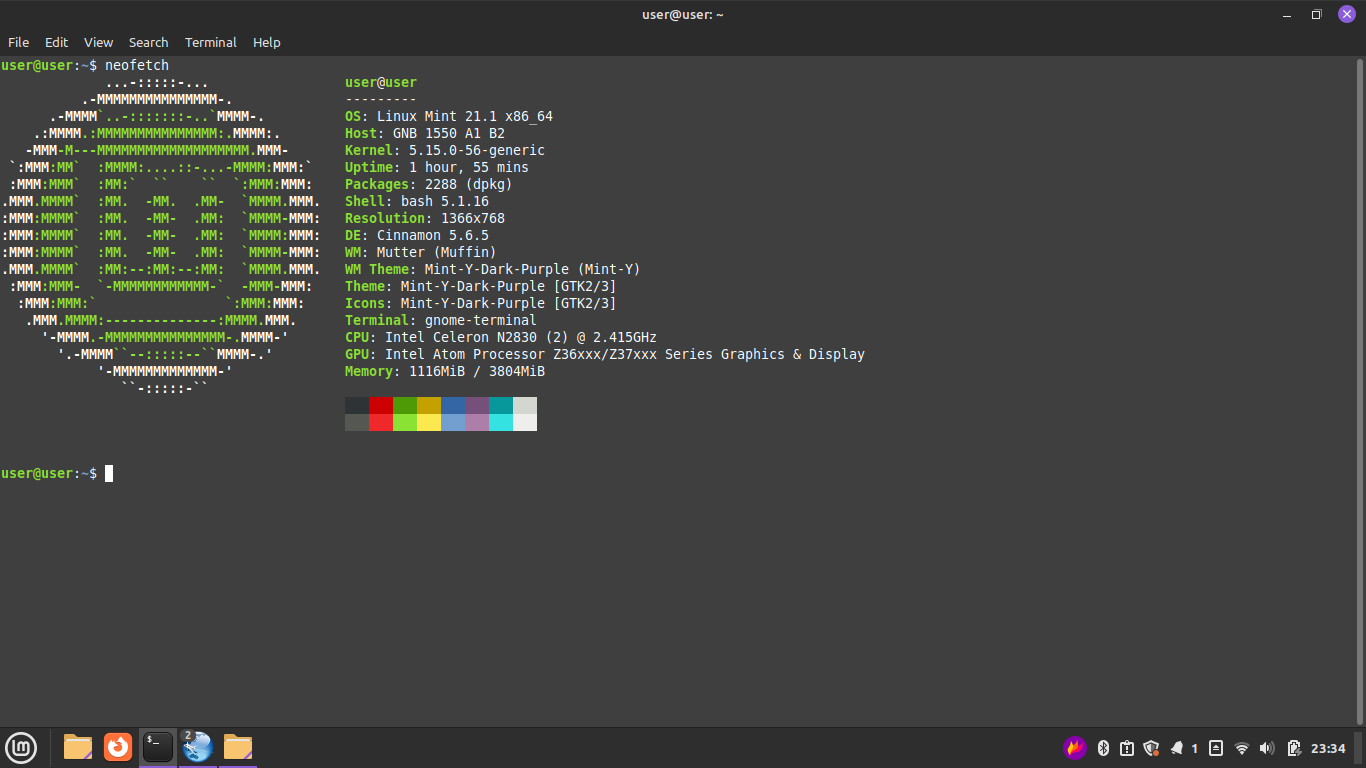Click the window title "user@user: ~"

(x=683, y=14)
